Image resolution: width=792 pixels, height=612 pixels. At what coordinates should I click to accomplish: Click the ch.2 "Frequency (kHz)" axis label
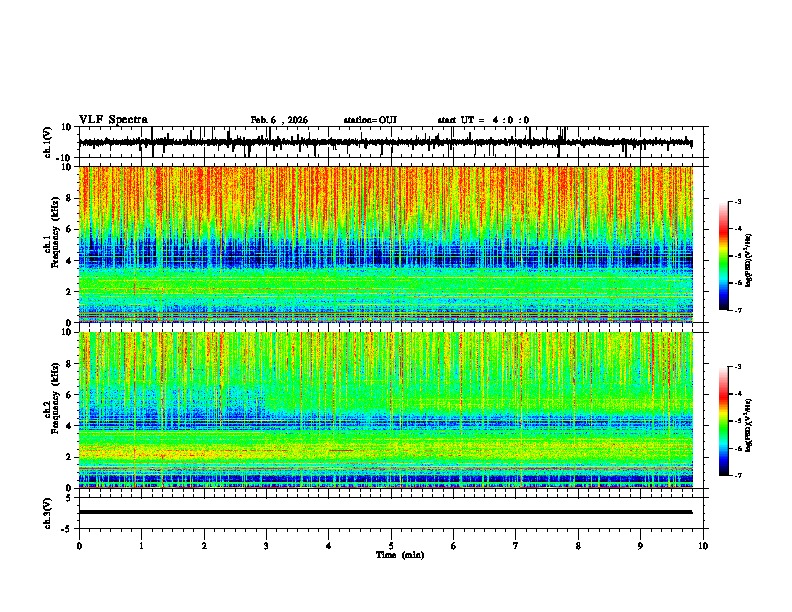[x=56, y=398]
